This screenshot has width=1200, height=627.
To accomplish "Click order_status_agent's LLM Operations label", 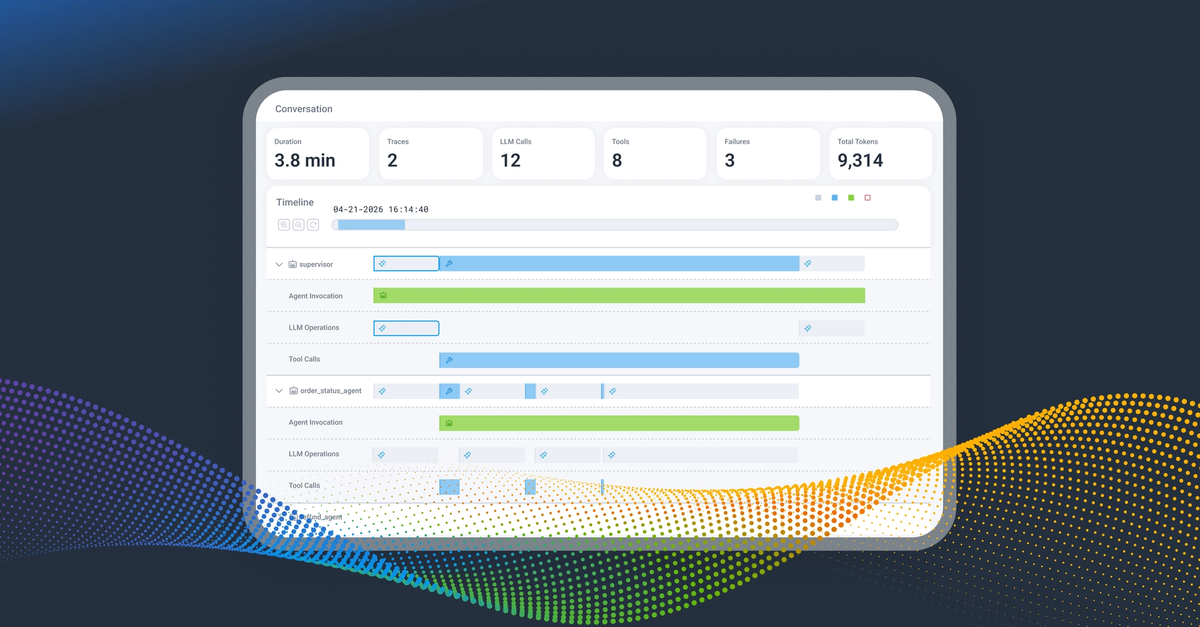I will 314,454.
